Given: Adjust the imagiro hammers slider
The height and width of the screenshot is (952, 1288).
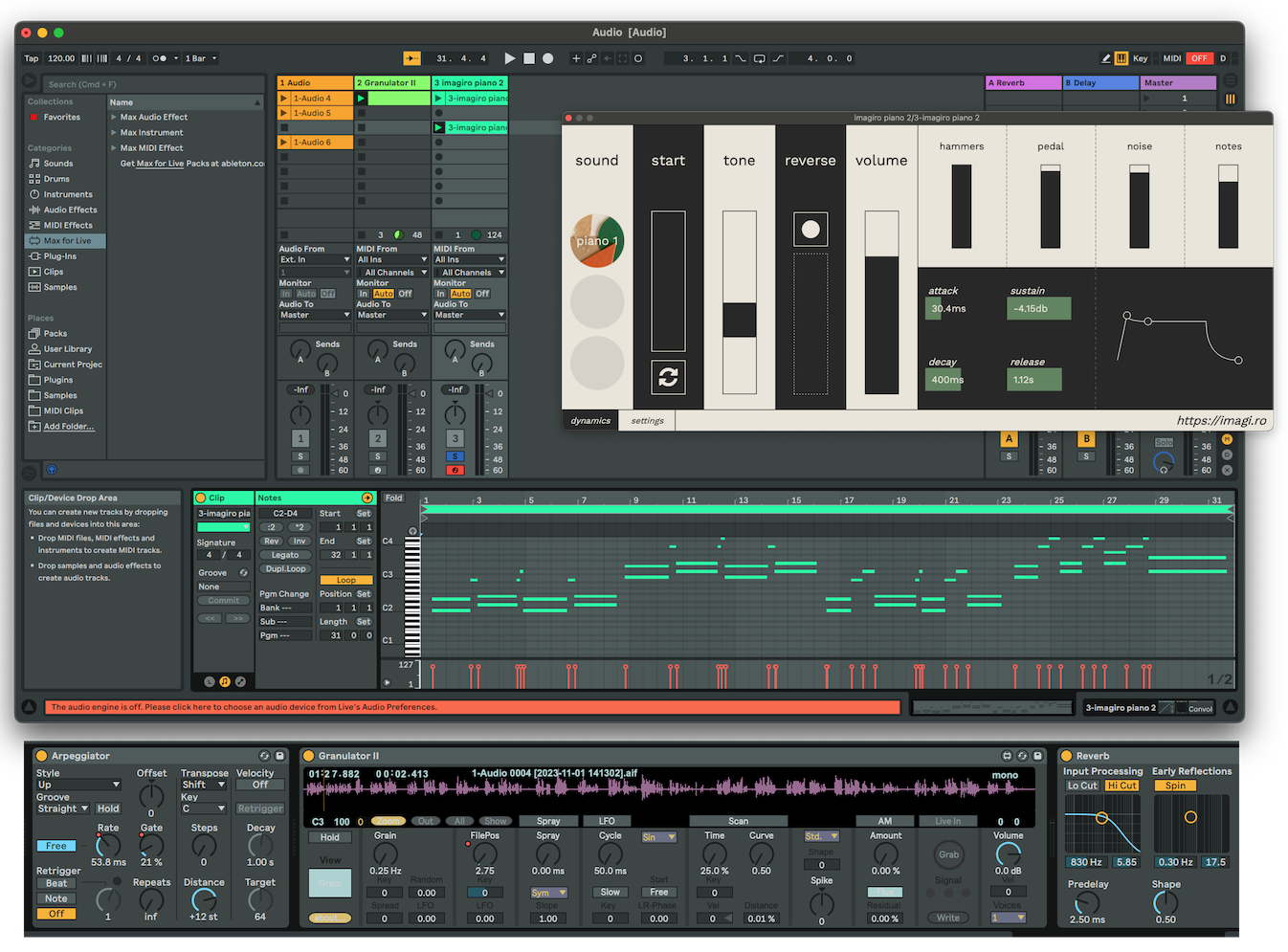Looking at the screenshot, I should pyautogui.click(x=962, y=207).
